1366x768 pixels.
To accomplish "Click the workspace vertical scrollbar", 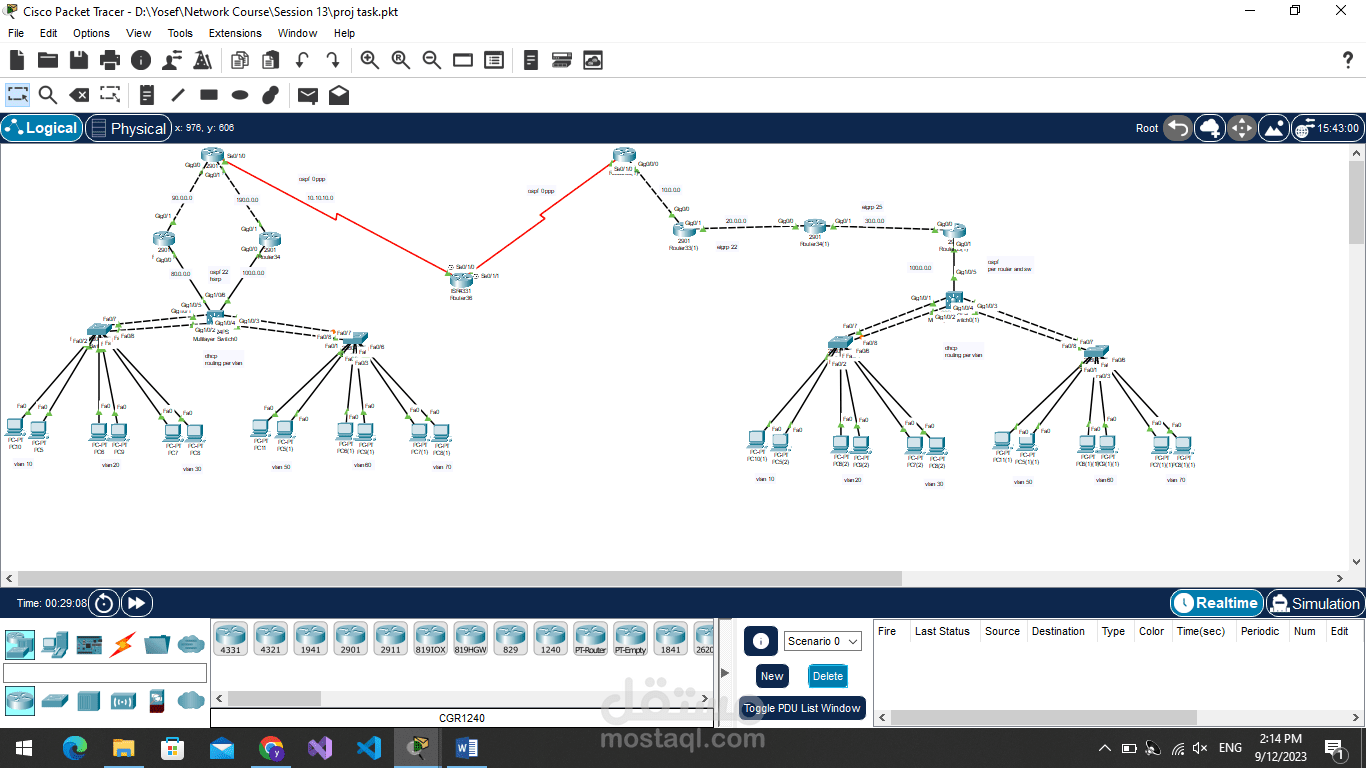I will (1356, 357).
